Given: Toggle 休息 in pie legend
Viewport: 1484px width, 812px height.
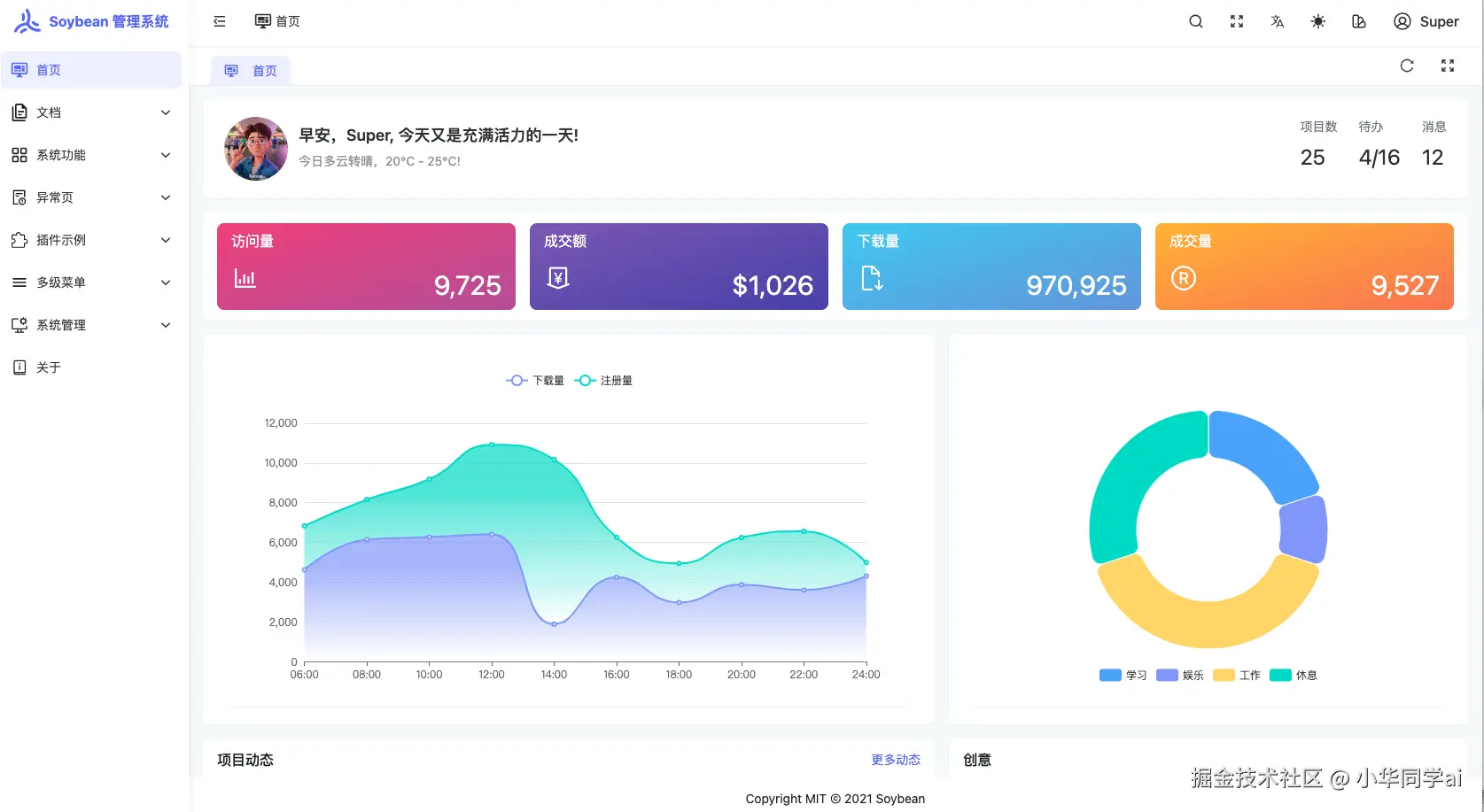Looking at the screenshot, I should pyautogui.click(x=1294, y=676).
